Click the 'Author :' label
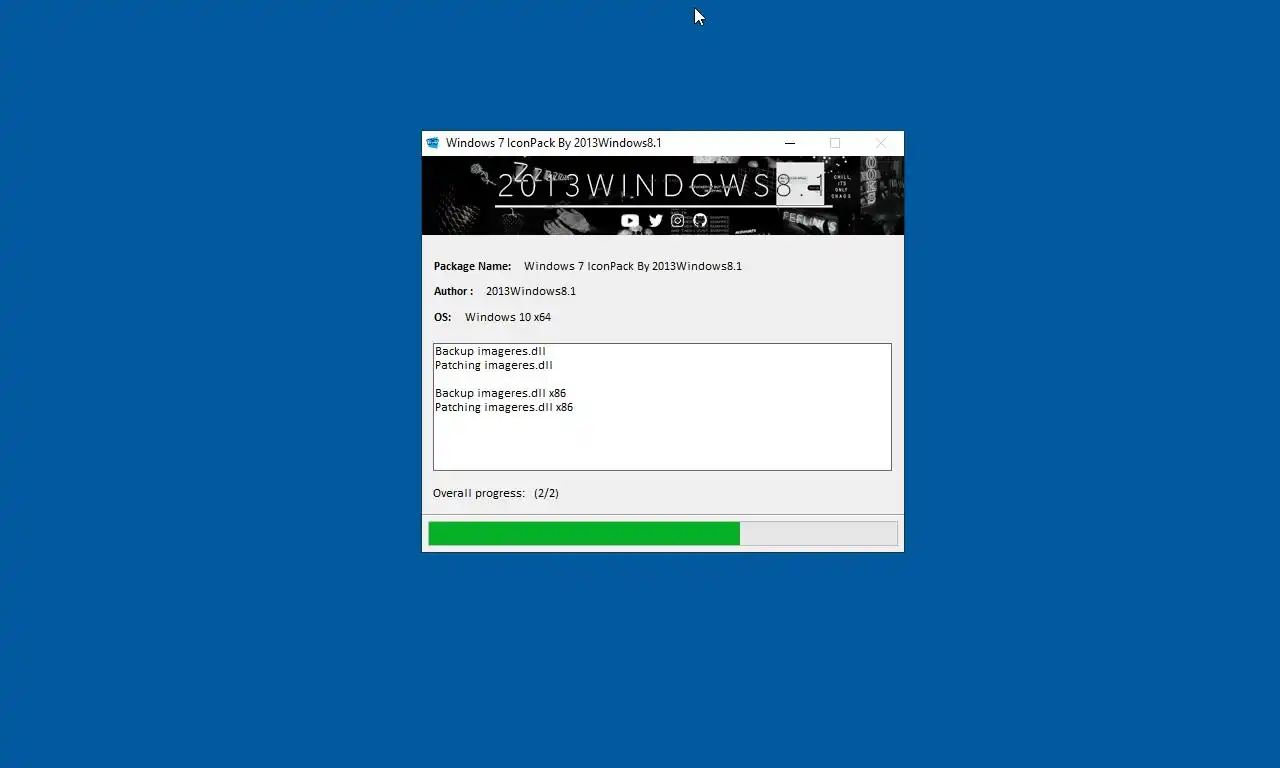The image size is (1280, 768). coord(453,291)
